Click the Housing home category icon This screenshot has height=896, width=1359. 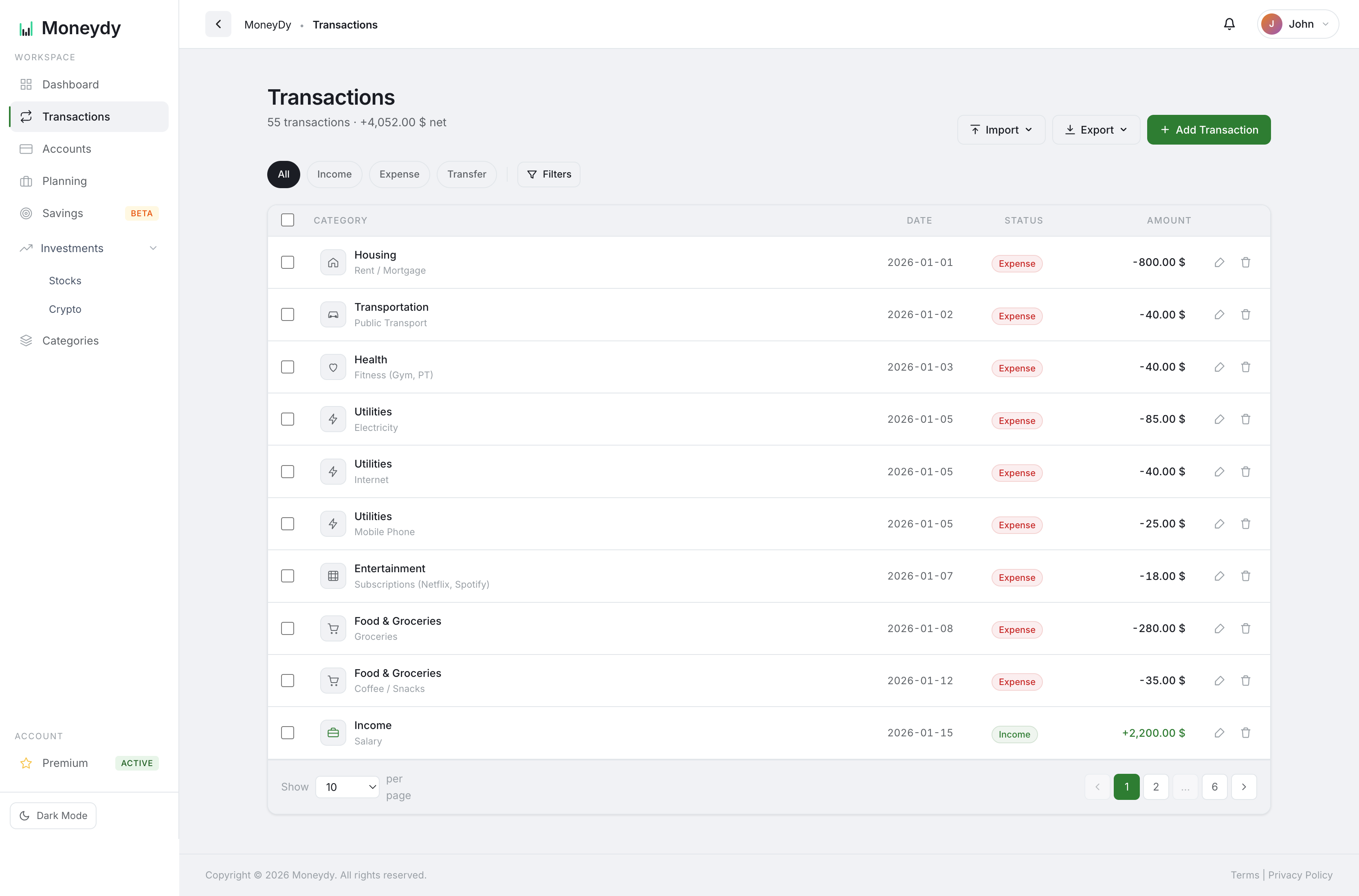click(333, 262)
